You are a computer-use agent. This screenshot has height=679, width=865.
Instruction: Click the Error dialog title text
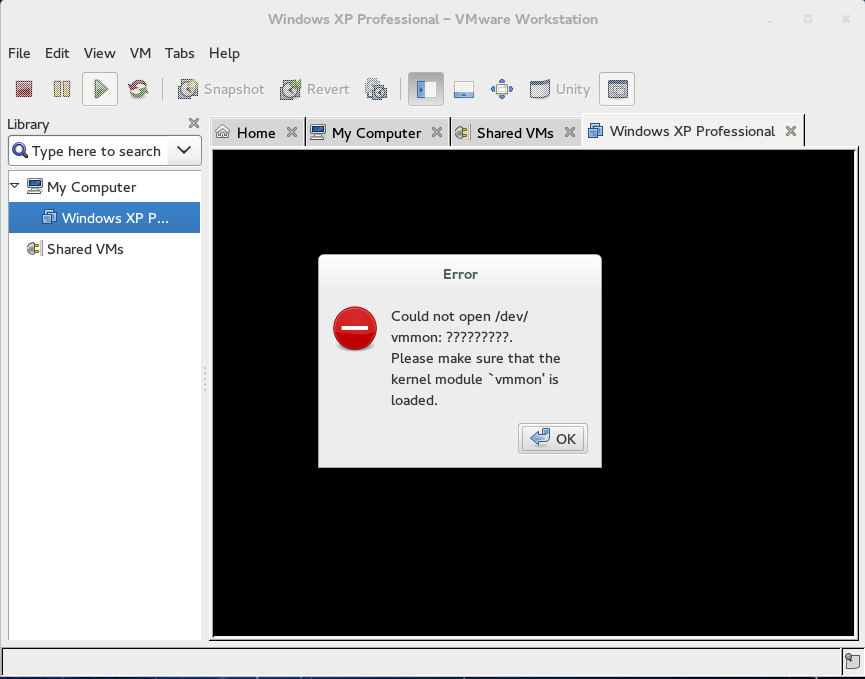click(461, 274)
